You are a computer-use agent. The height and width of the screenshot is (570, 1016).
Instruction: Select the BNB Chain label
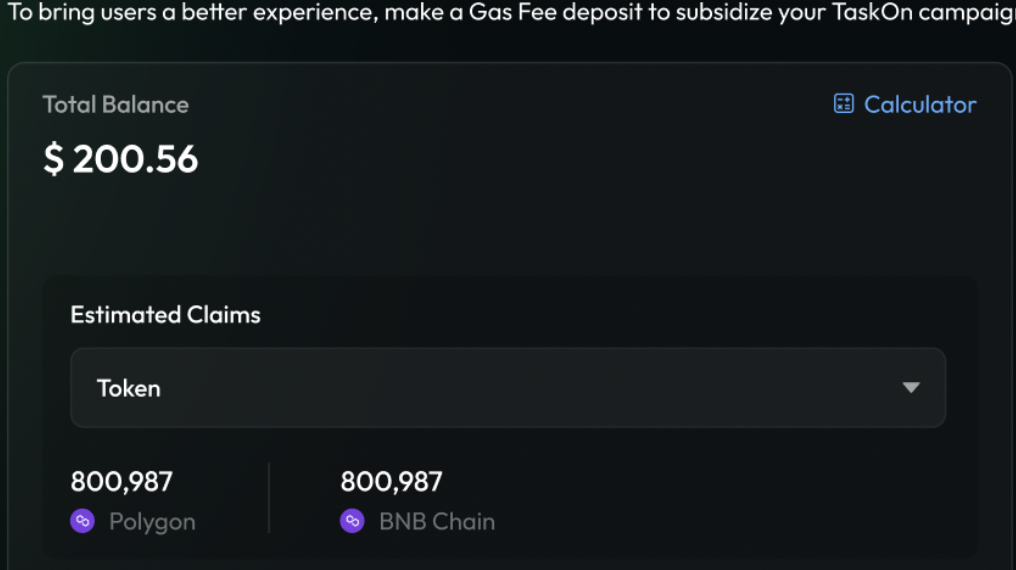[436, 522]
